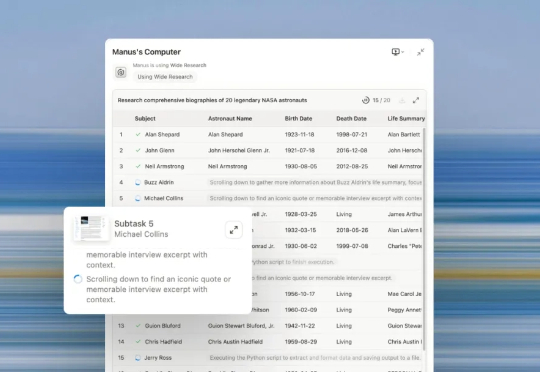This screenshot has width=540, height=372.
Task: Click birth date 1923-11-18
Action: [x=299, y=134]
